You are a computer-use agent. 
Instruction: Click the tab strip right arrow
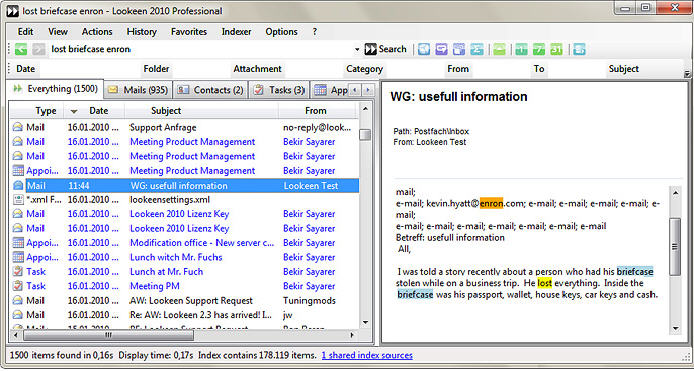(x=367, y=90)
